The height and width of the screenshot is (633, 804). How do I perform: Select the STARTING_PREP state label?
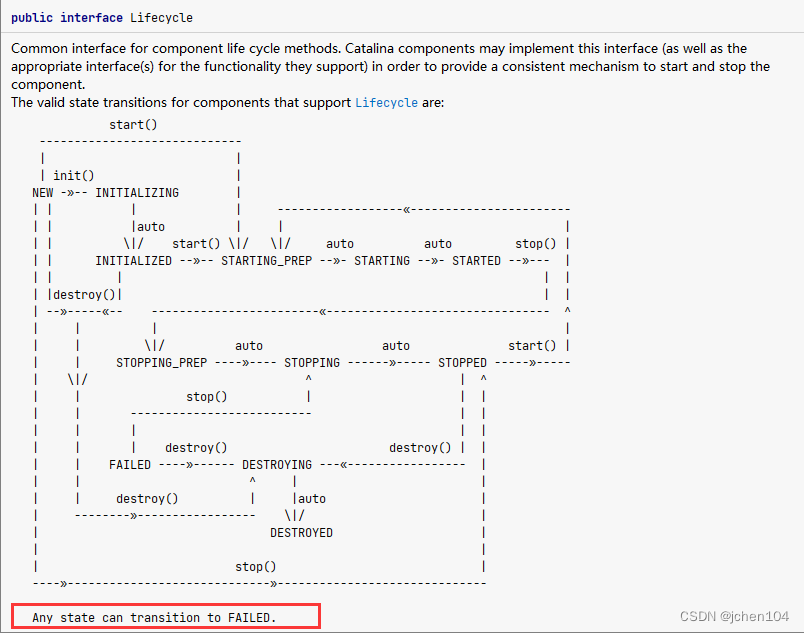[266, 261]
